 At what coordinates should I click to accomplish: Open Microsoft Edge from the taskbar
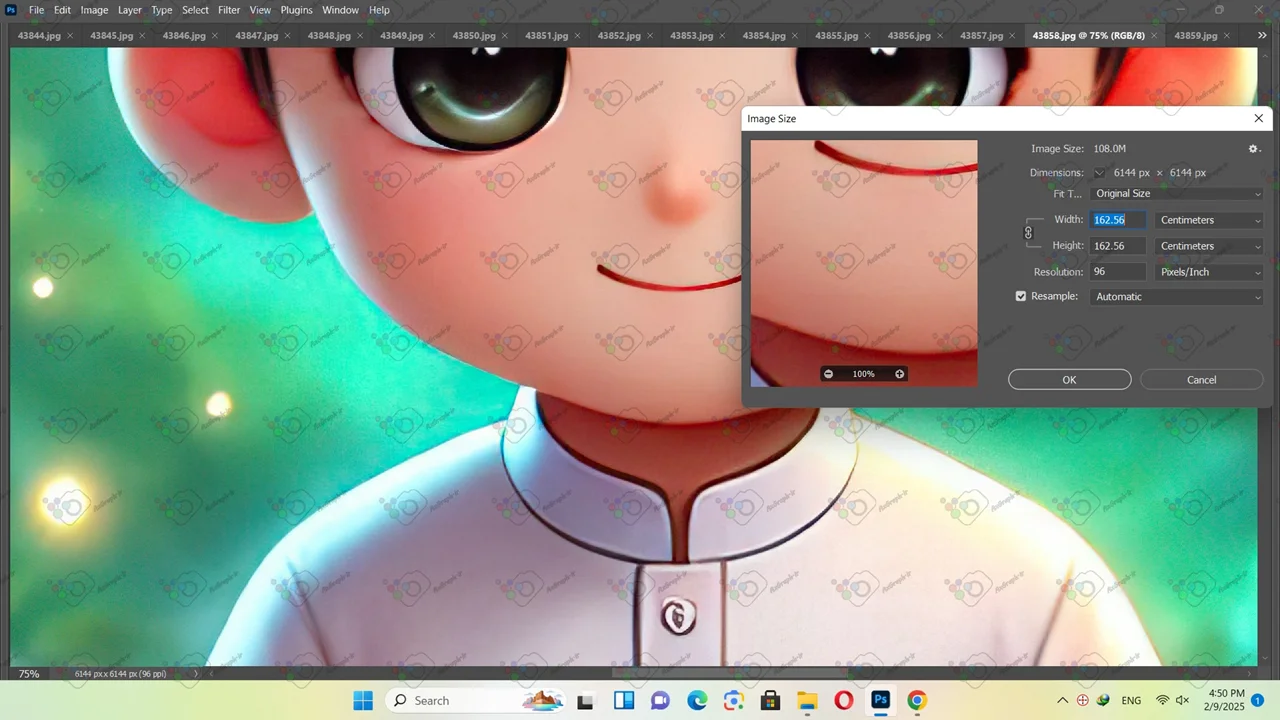(697, 700)
